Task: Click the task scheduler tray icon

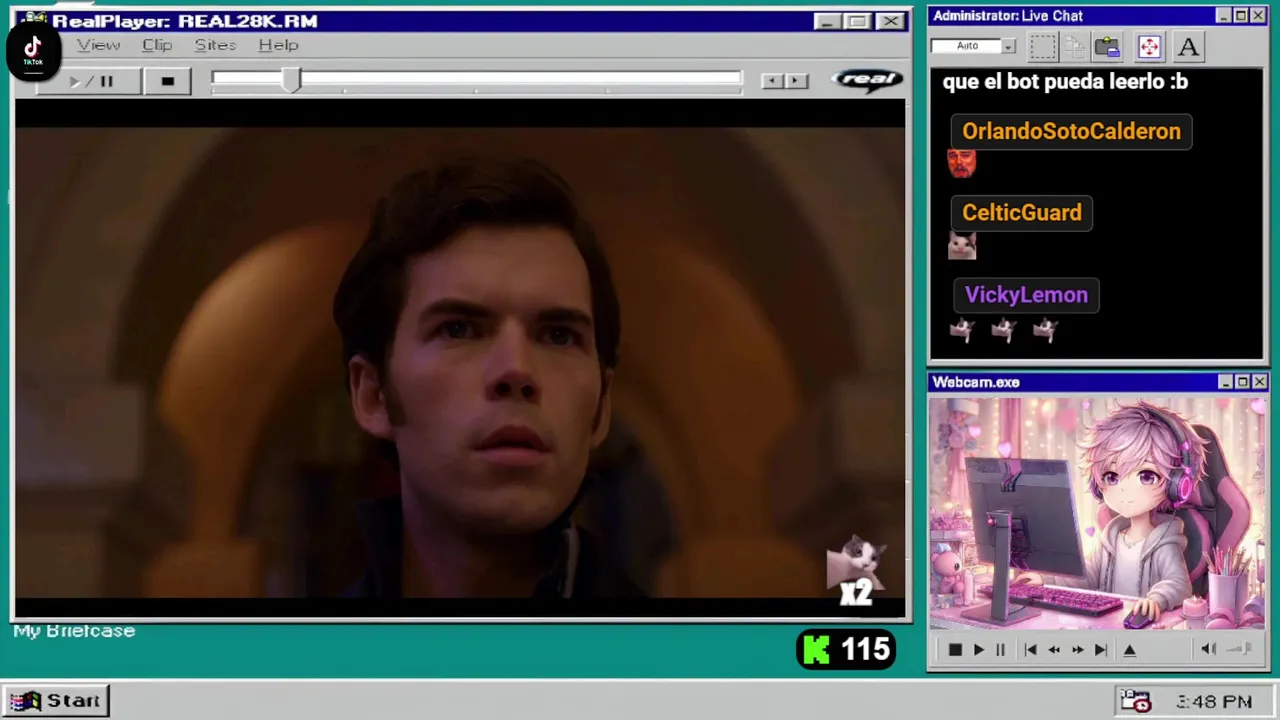Action: 1135,701
